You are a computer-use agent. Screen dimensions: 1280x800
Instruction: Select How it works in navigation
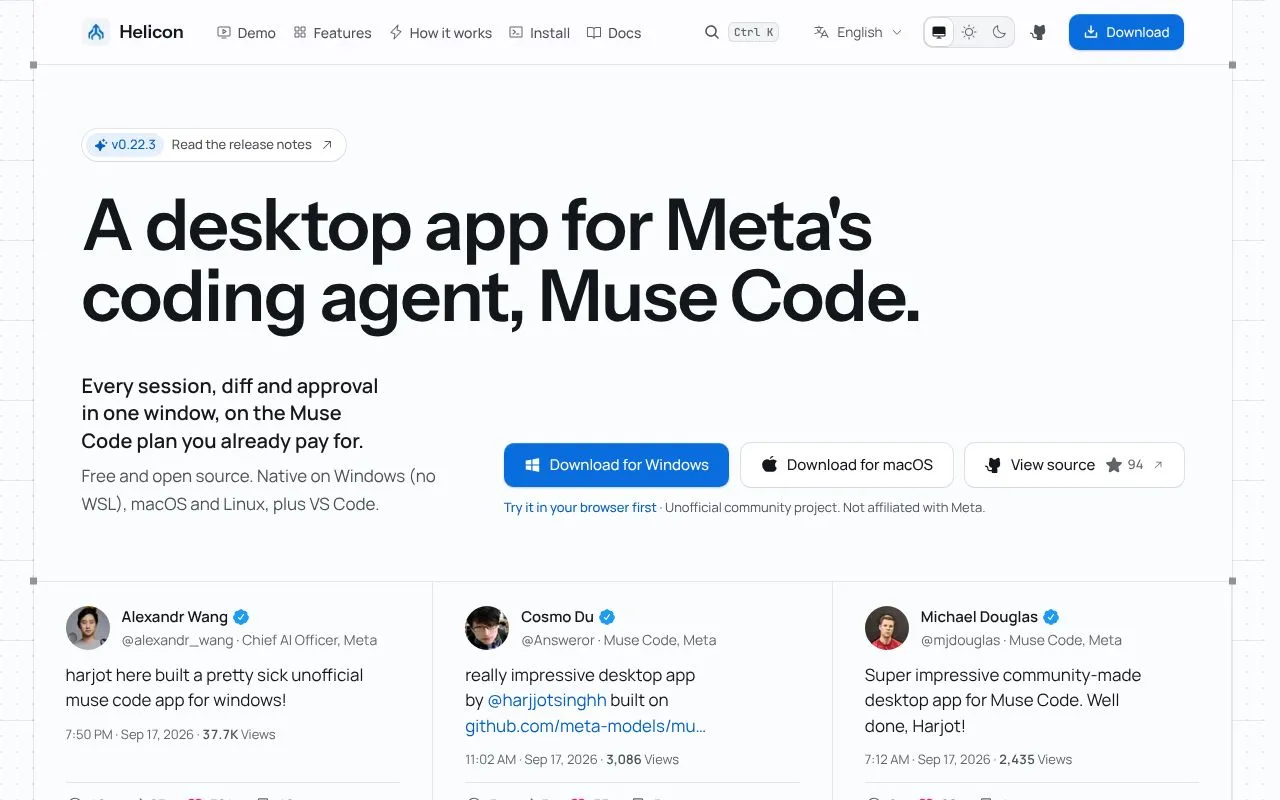pos(440,32)
